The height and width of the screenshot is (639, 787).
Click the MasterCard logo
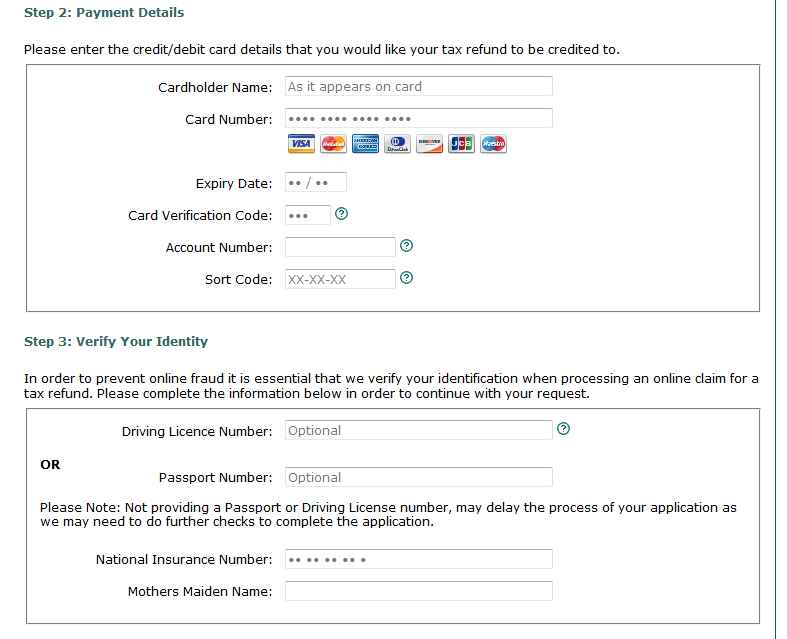333,144
